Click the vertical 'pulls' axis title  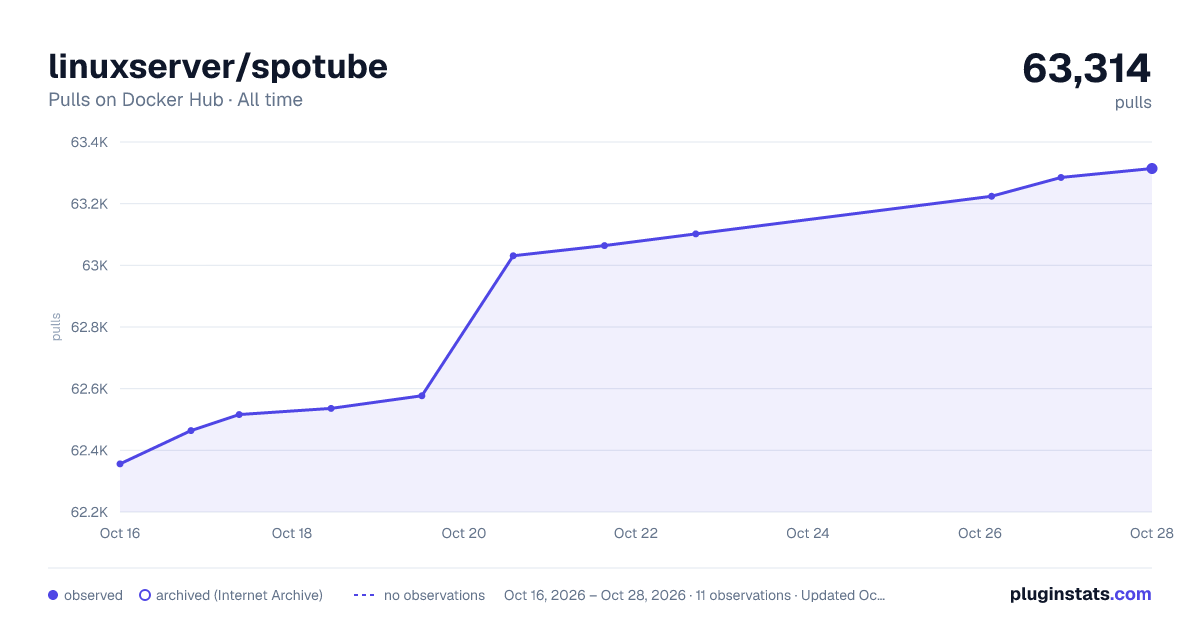tap(56, 327)
